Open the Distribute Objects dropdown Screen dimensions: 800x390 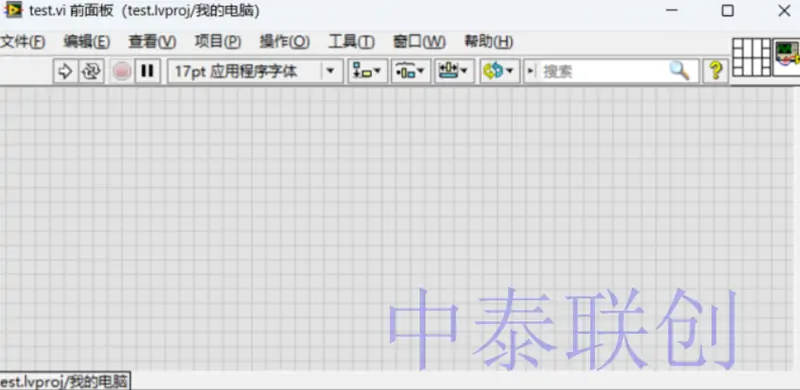[411, 71]
